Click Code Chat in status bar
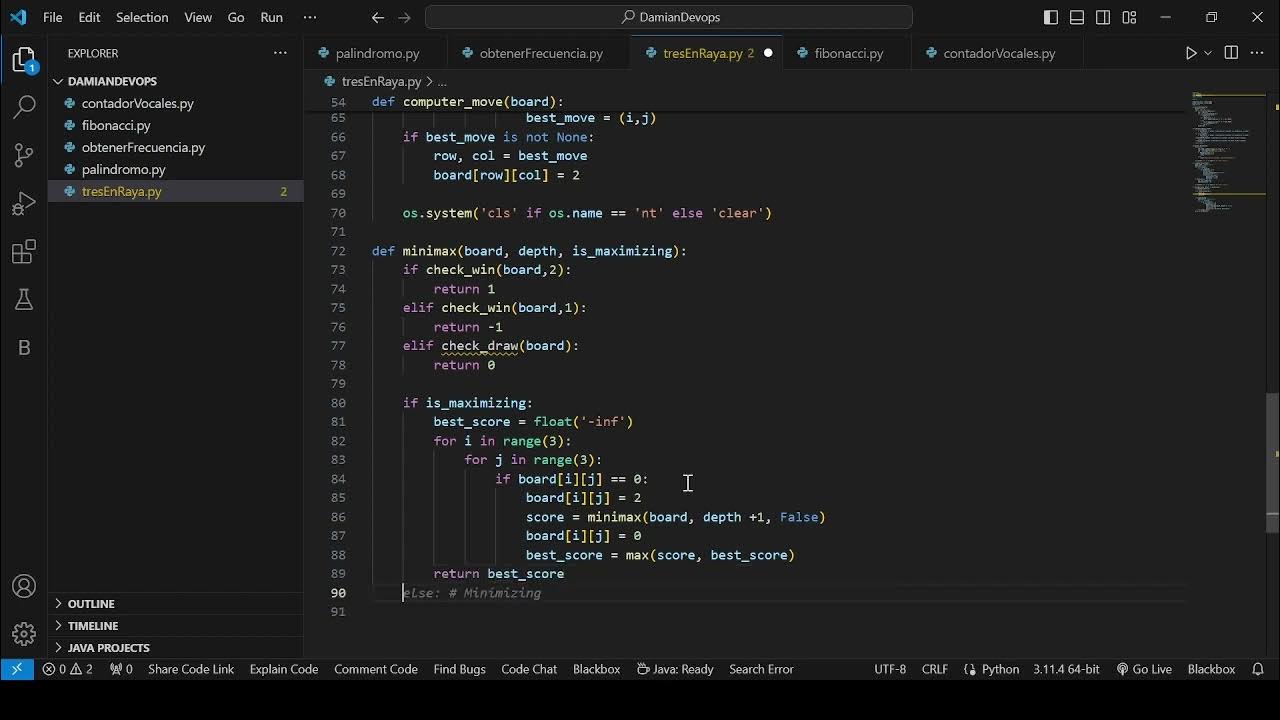 pyautogui.click(x=529, y=669)
